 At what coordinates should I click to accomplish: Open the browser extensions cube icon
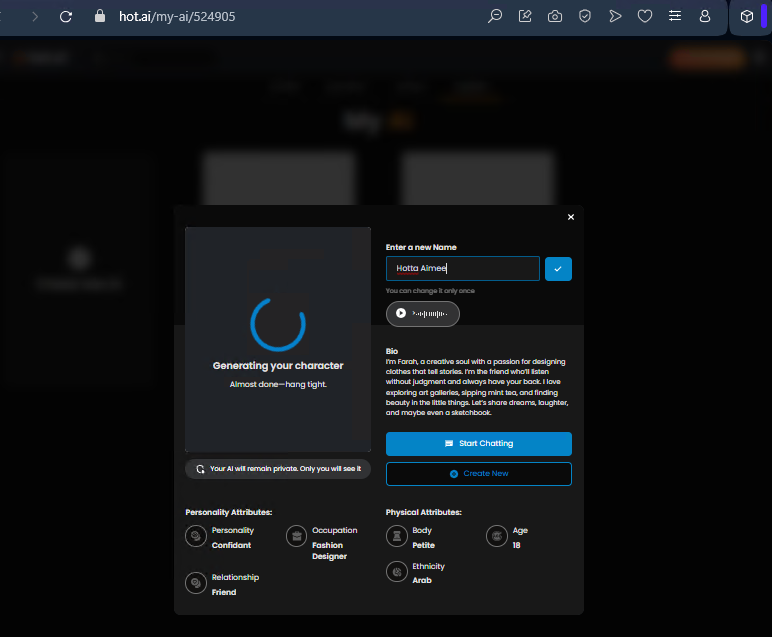click(746, 17)
